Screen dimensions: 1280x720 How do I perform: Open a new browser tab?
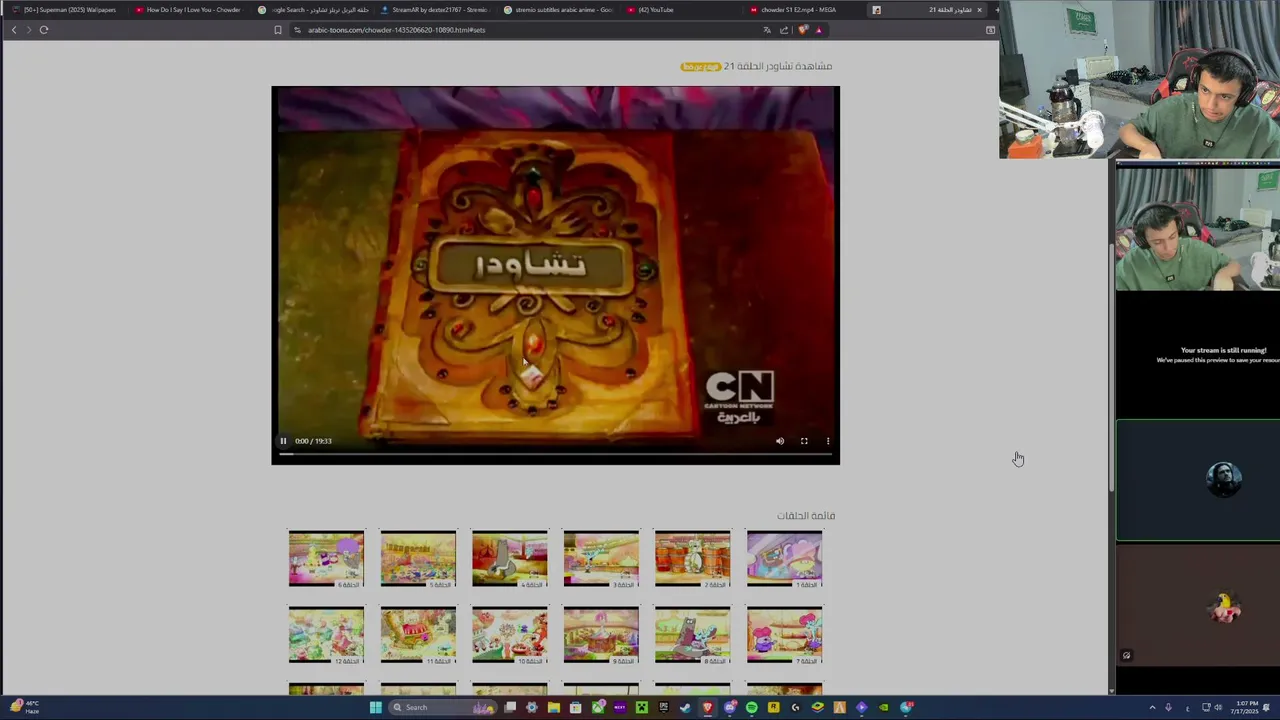tap(996, 10)
